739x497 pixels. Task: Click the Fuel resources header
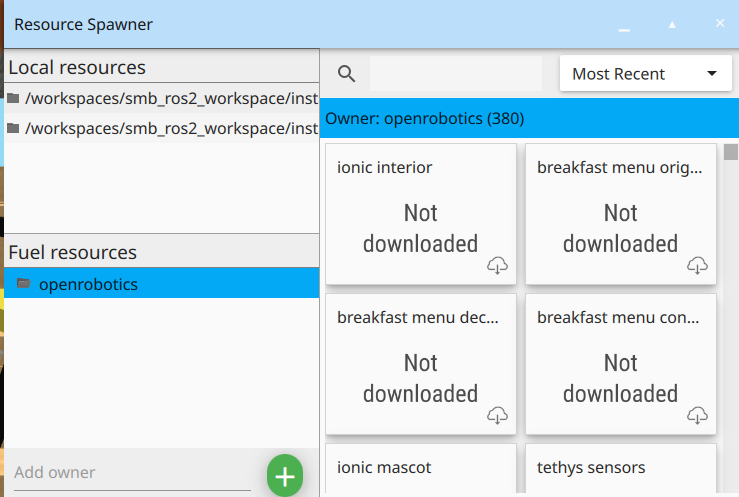pos(162,252)
